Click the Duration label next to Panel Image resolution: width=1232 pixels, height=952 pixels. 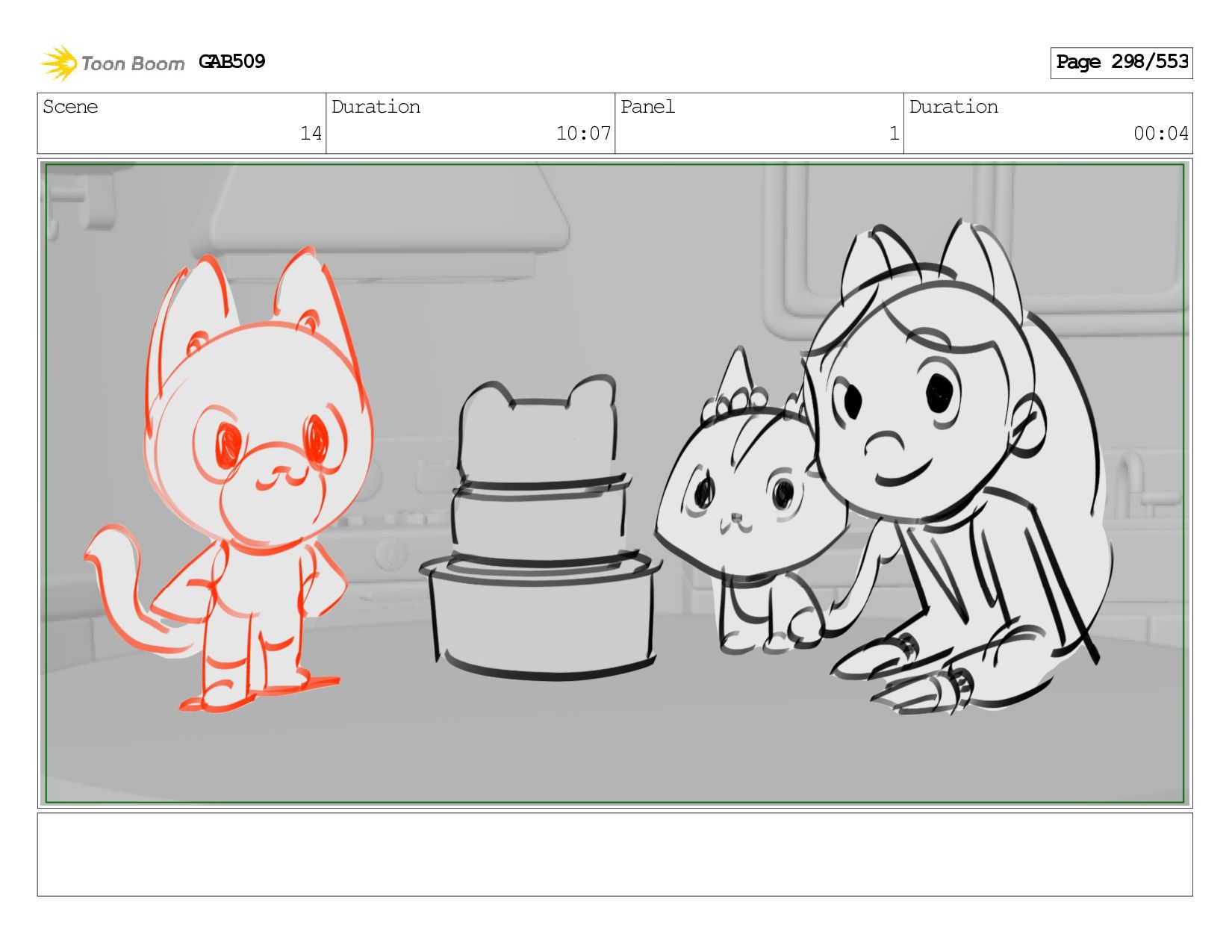coord(953,107)
